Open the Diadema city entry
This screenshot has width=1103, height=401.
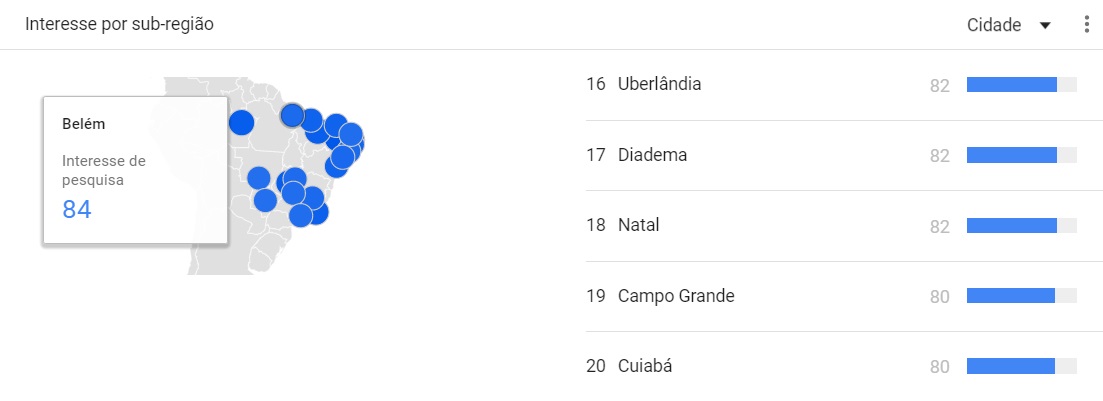point(652,155)
